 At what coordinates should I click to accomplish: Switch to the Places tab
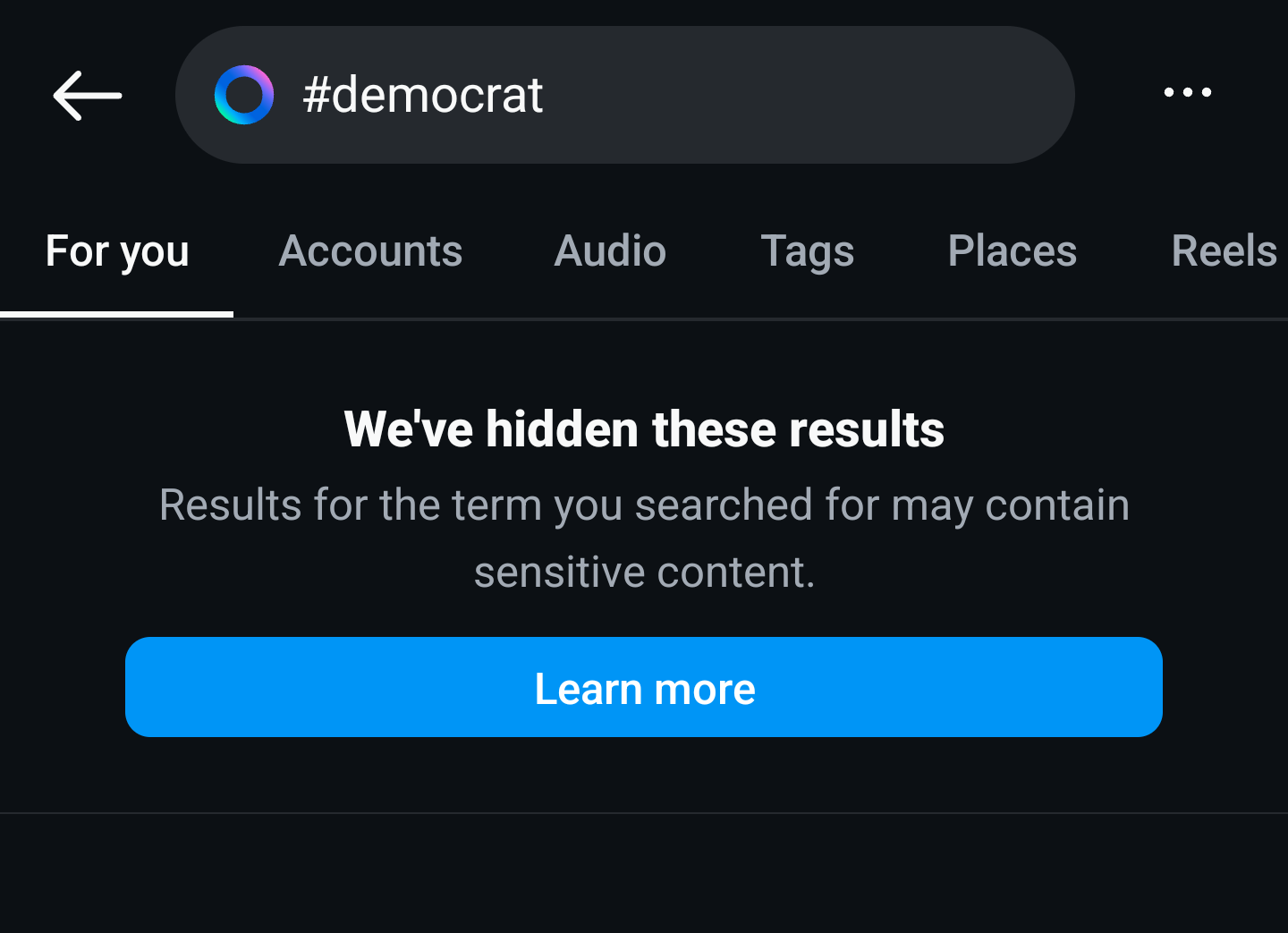point(1013,251)
